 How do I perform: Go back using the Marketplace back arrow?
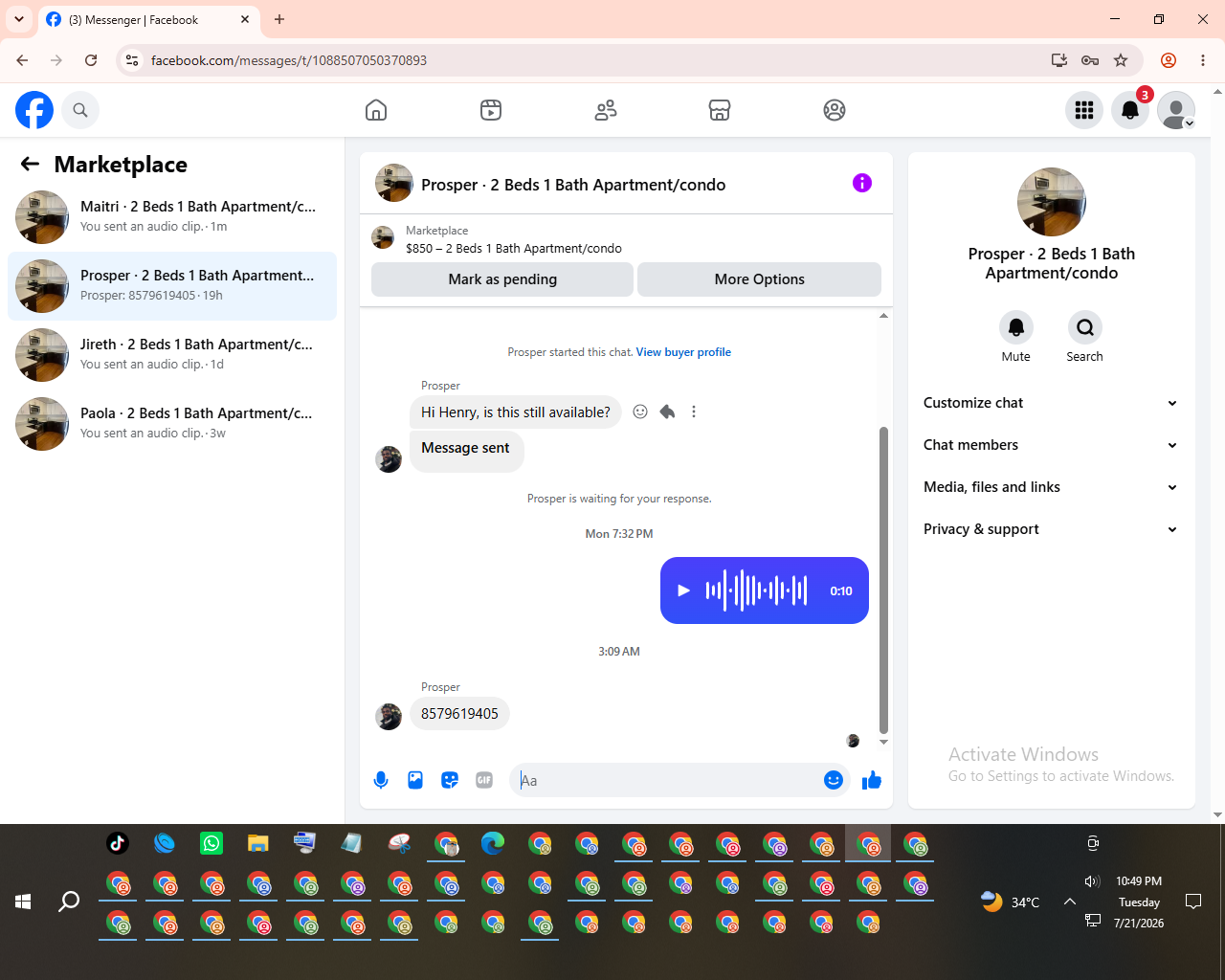[x=30, y=164]
